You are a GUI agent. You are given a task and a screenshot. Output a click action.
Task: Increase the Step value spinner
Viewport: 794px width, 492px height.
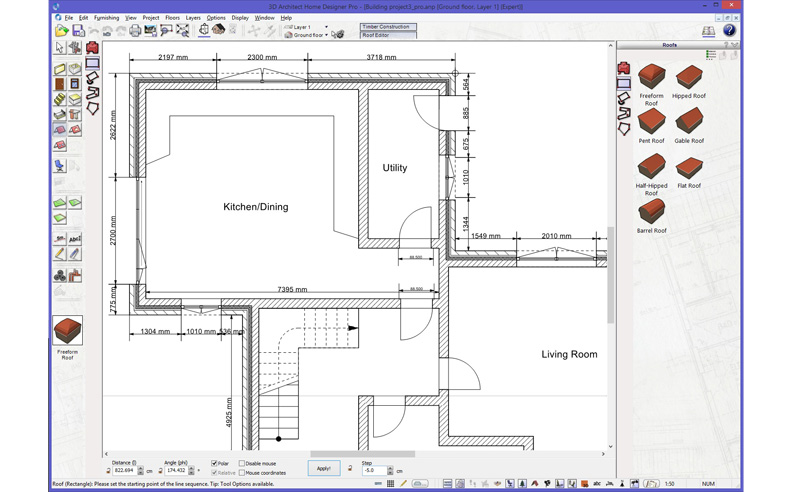pos(390,468)
